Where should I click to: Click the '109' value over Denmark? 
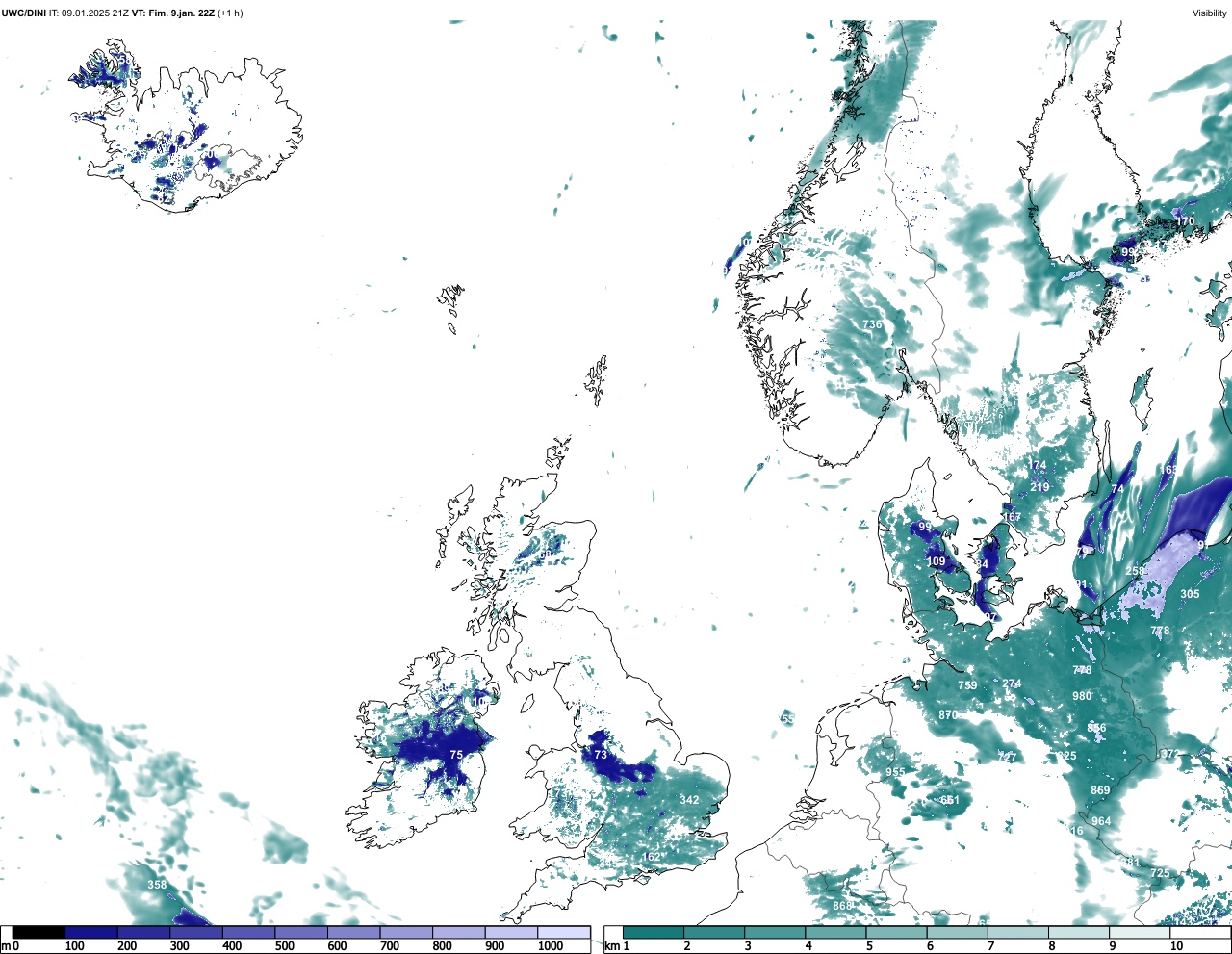(936, 561)
